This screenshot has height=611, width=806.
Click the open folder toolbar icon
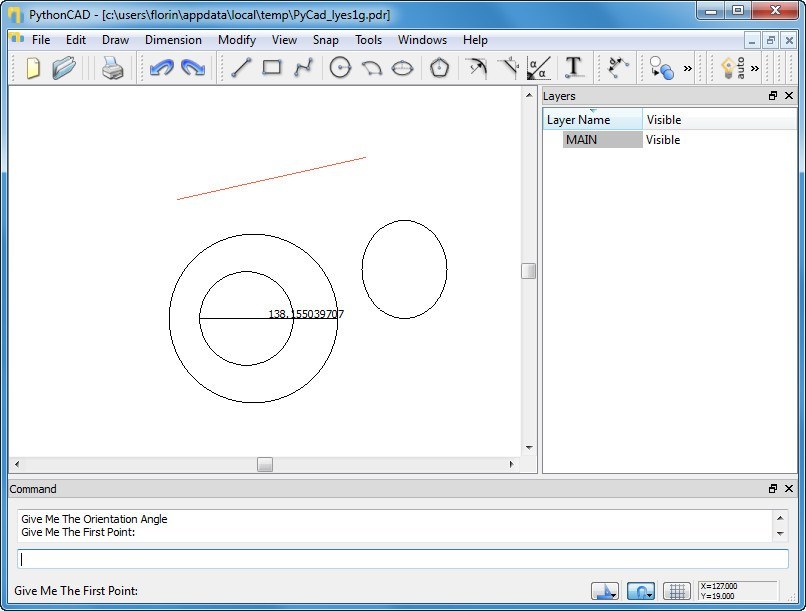click(64, 68)
